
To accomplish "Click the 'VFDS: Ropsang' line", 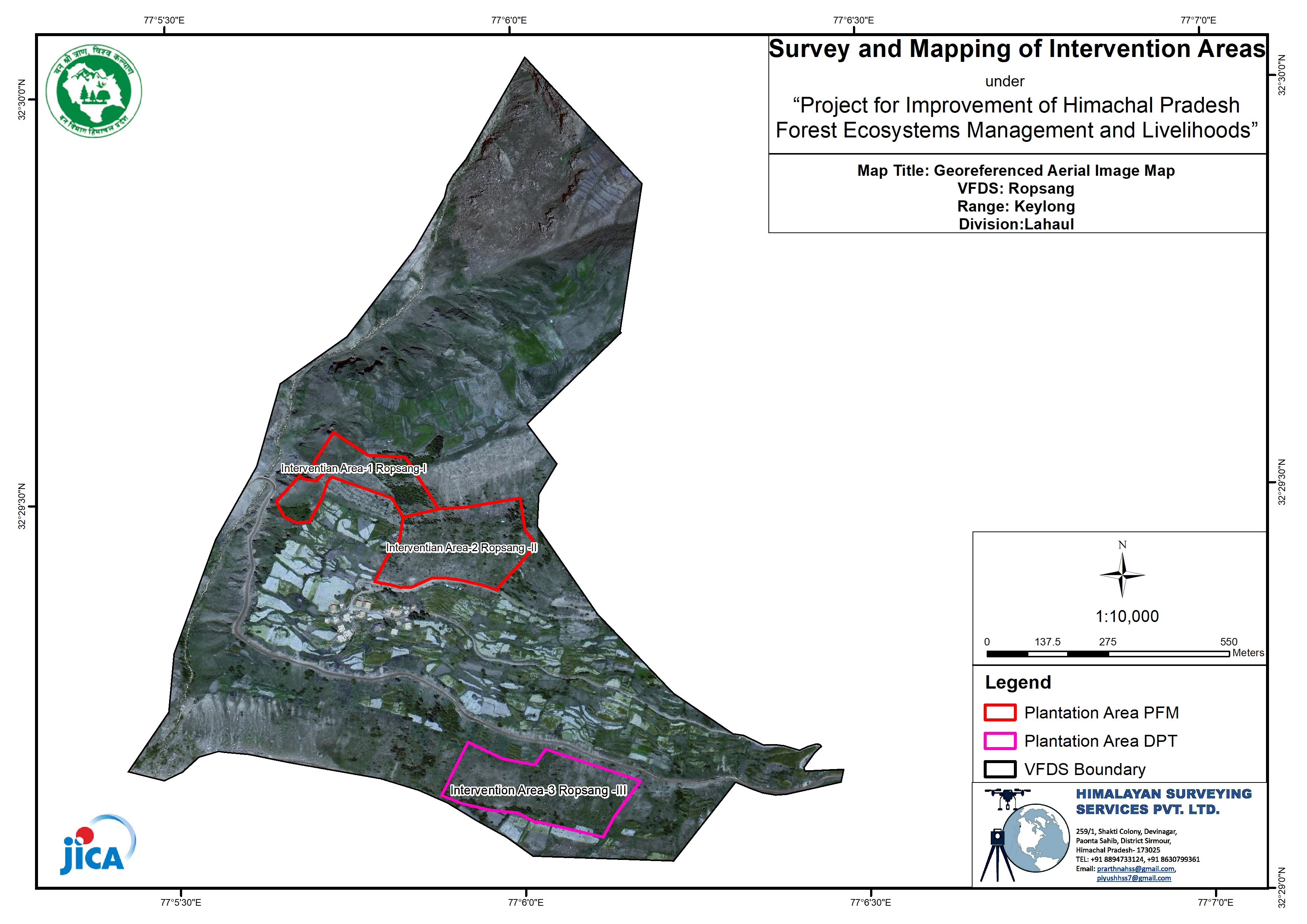I will click(1016, 188).
